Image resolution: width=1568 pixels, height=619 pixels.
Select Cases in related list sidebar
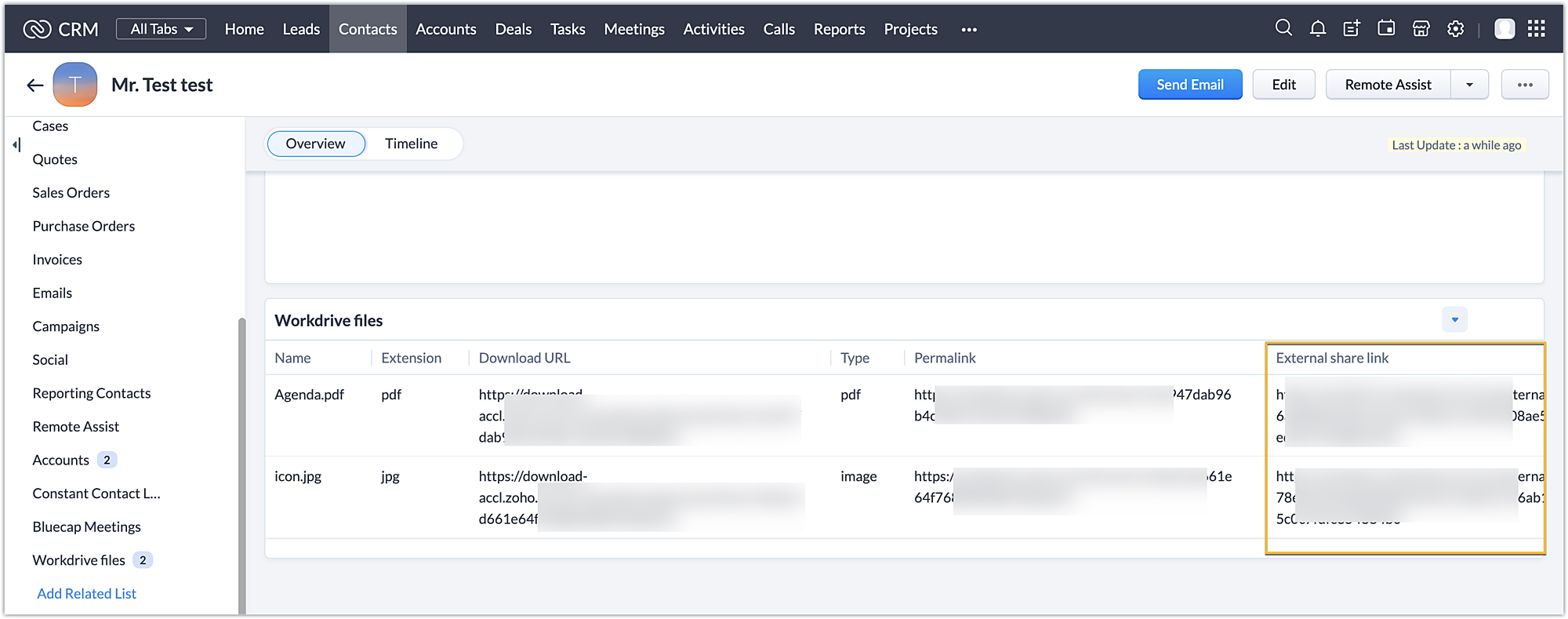(x=50, y=126)
